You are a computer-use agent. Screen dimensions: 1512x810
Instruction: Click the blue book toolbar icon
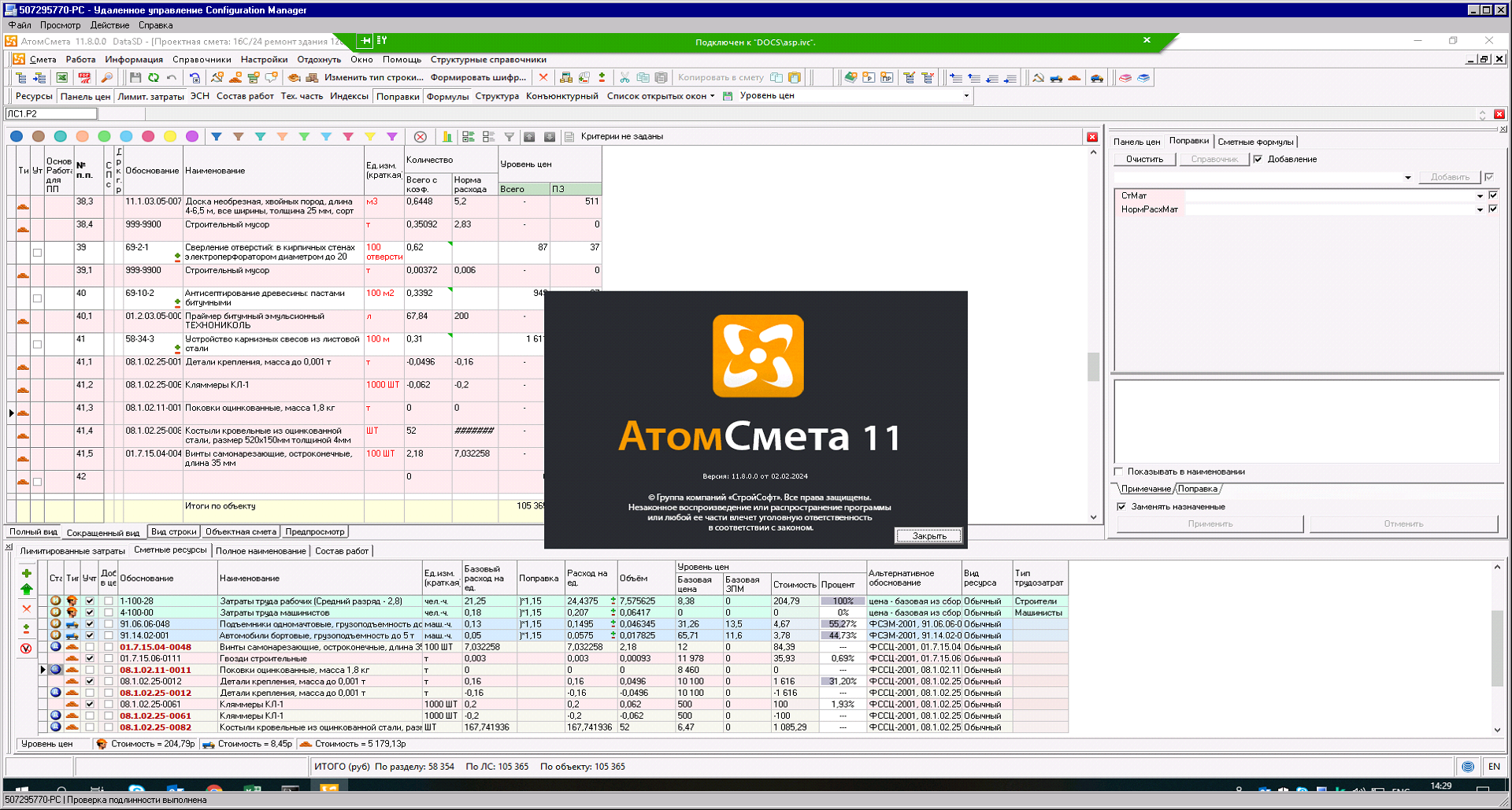coord(1143,78)
